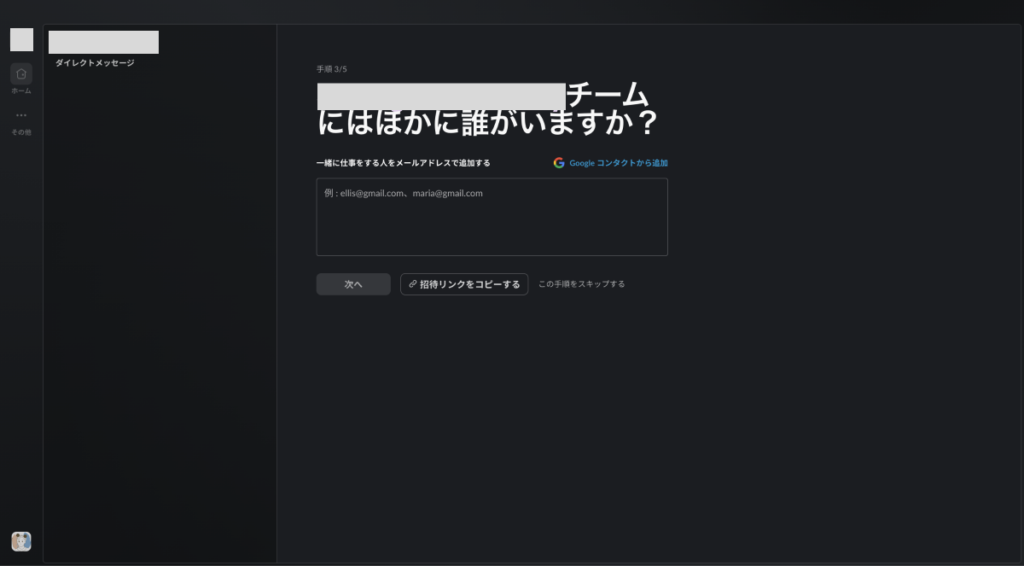1024x566 pixels.
Task: Select ダイレクトメッセージ in the sidebar
Action: [95, 63]
